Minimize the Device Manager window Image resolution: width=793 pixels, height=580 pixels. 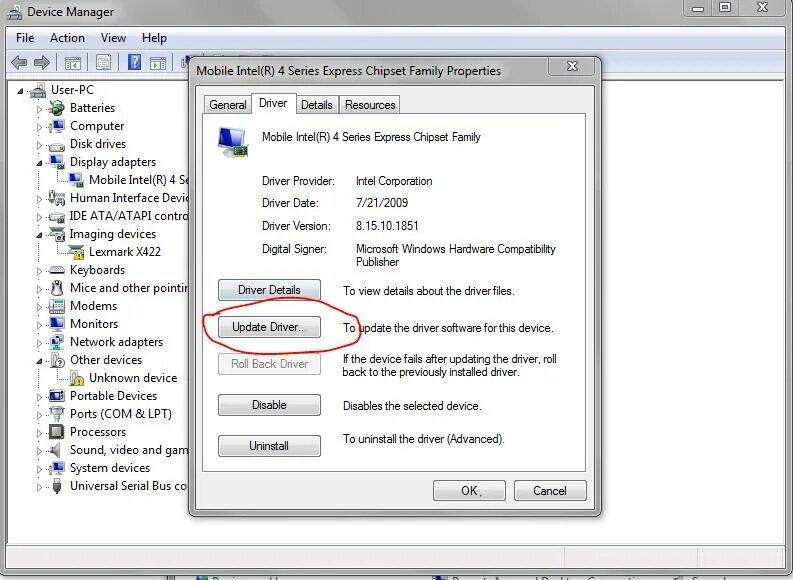698,8
